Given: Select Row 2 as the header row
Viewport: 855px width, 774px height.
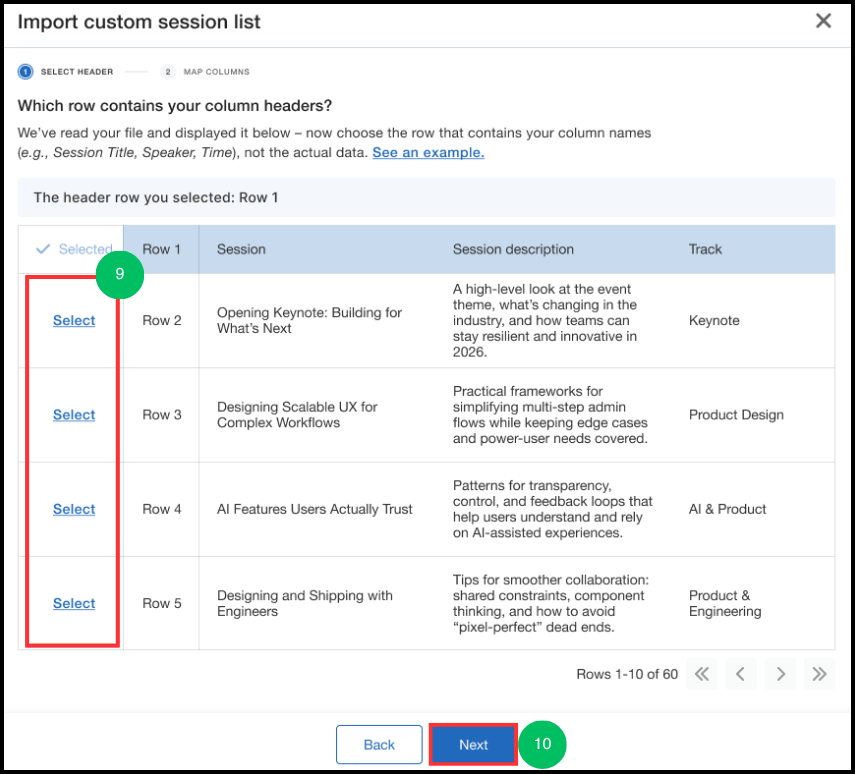Looking at the screenshot, I should tap(74, 320).
